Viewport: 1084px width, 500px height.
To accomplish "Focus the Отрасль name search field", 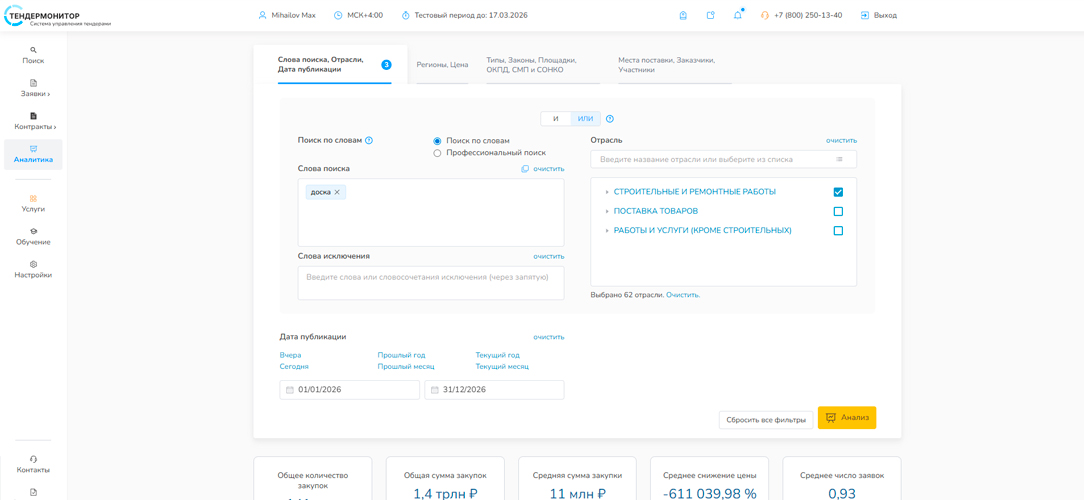I will tap(724, 159).
